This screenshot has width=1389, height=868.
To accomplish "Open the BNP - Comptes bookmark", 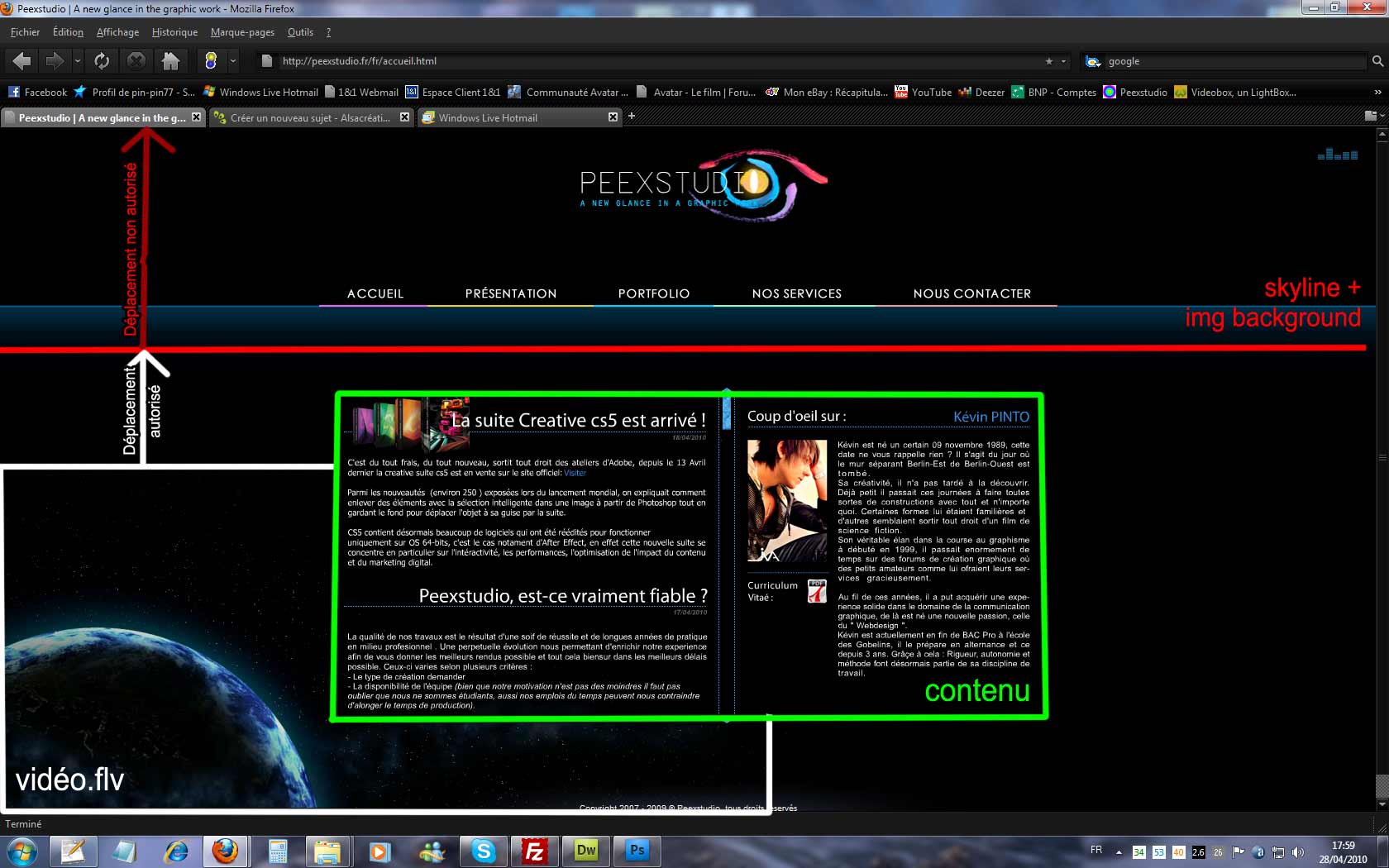I will tap(1054, 93).
